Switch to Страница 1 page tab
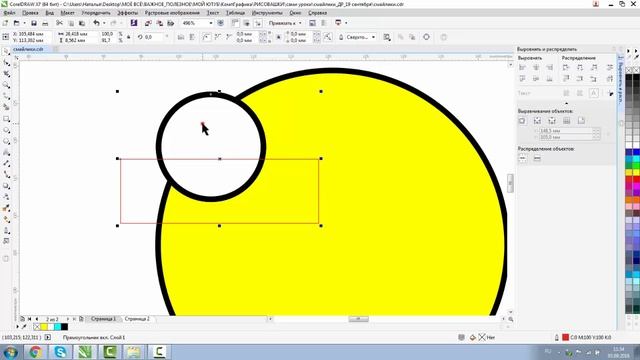 point(103,319)
